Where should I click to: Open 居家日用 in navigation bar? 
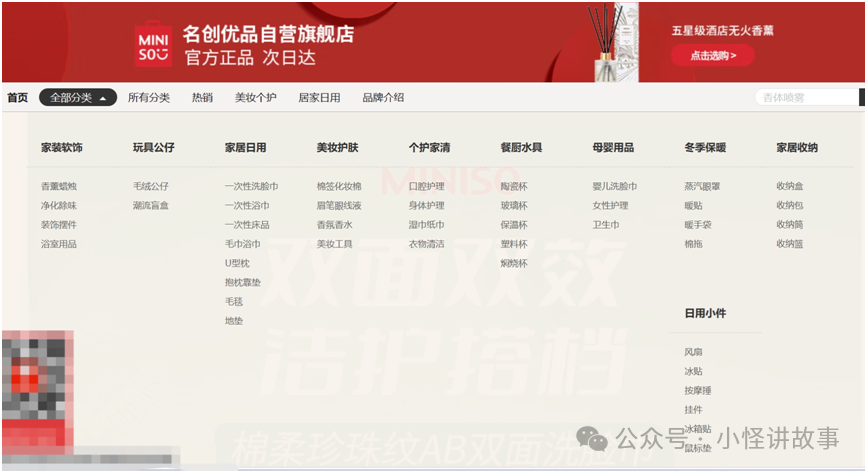click(319, 97)
